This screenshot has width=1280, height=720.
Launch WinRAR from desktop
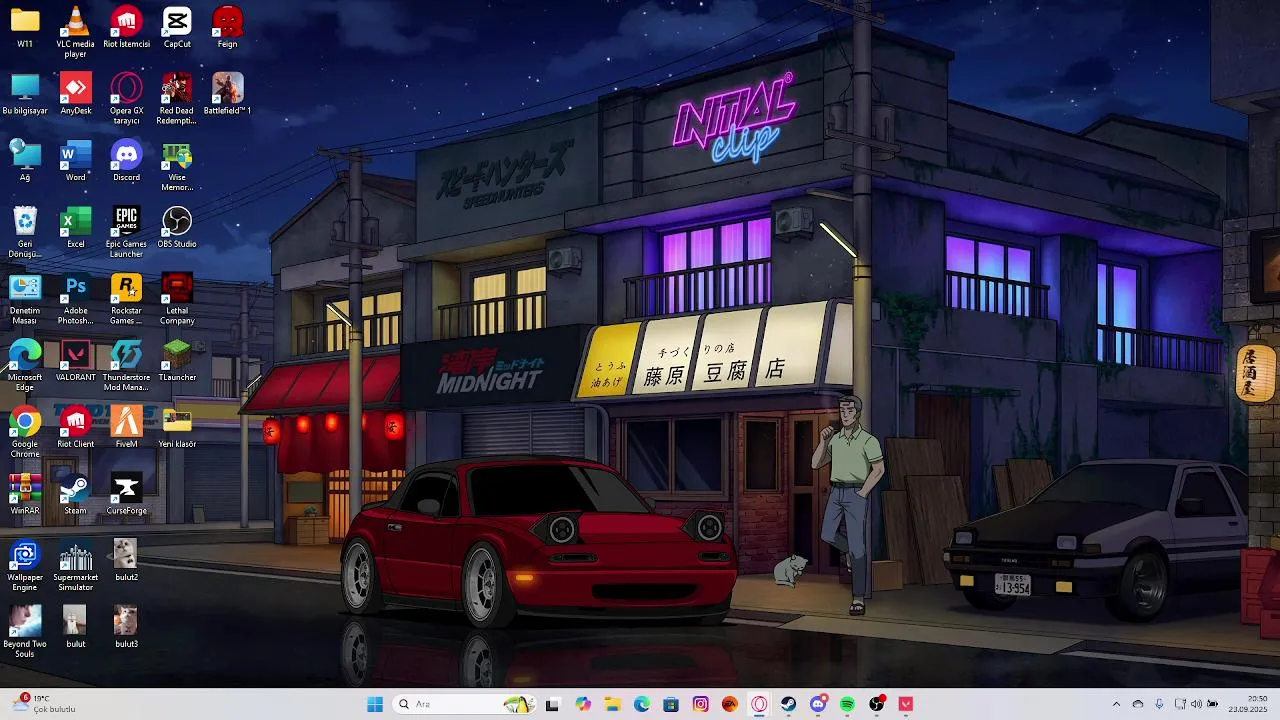25,494
